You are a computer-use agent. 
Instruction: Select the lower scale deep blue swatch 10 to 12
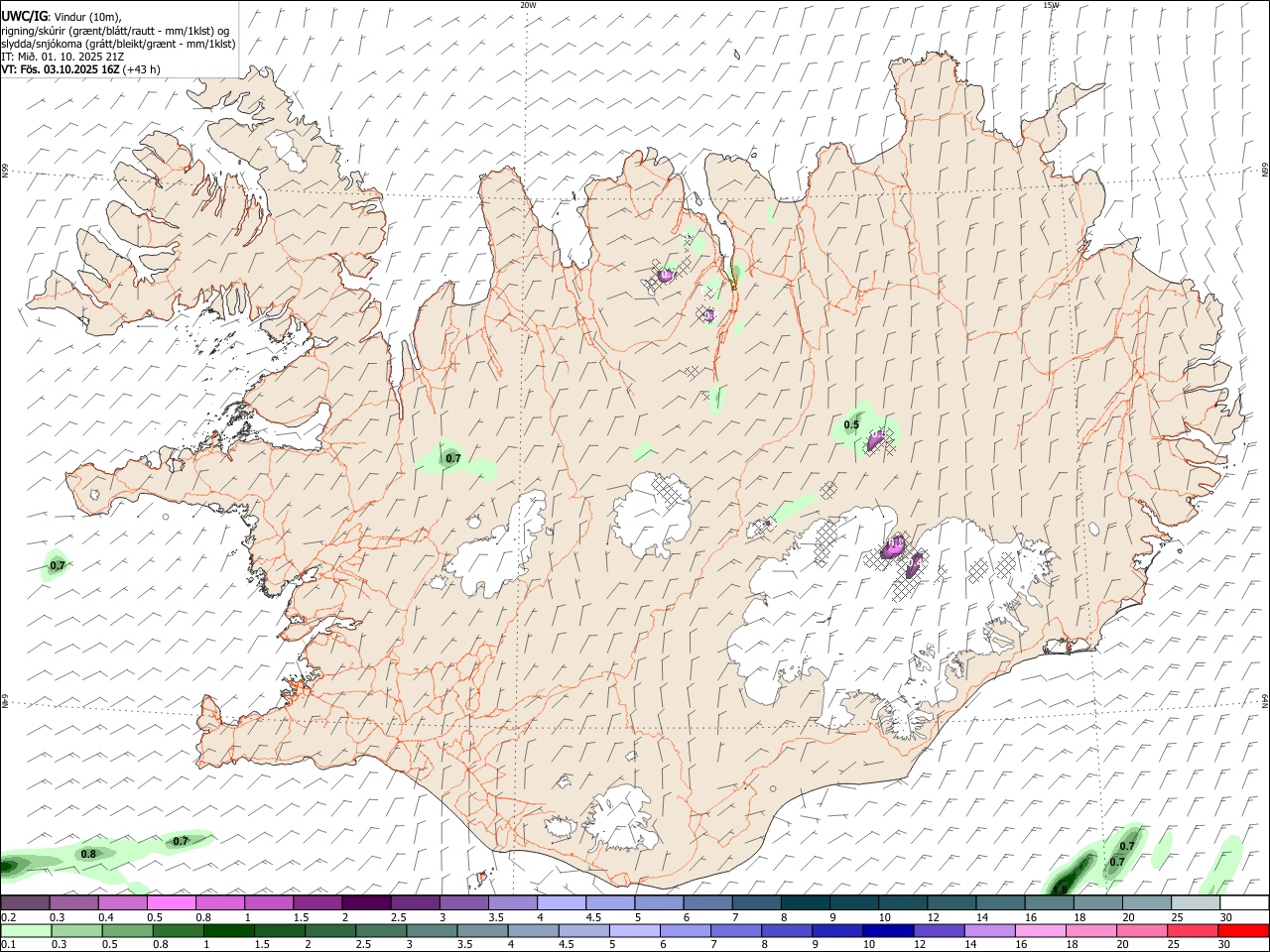[x=888, y=930]
